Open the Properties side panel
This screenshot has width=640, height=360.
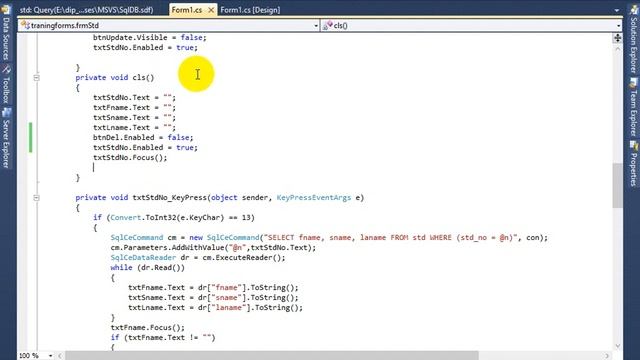(633, 163)
